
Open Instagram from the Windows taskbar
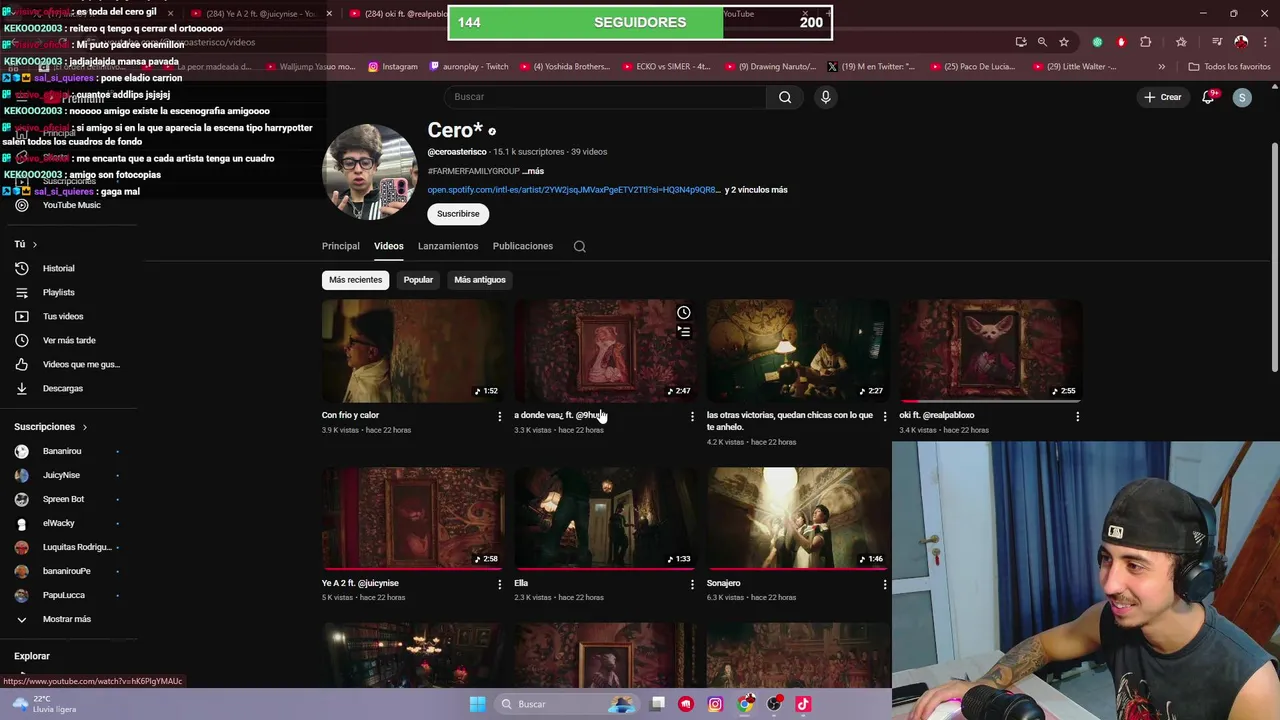(715, 704)
